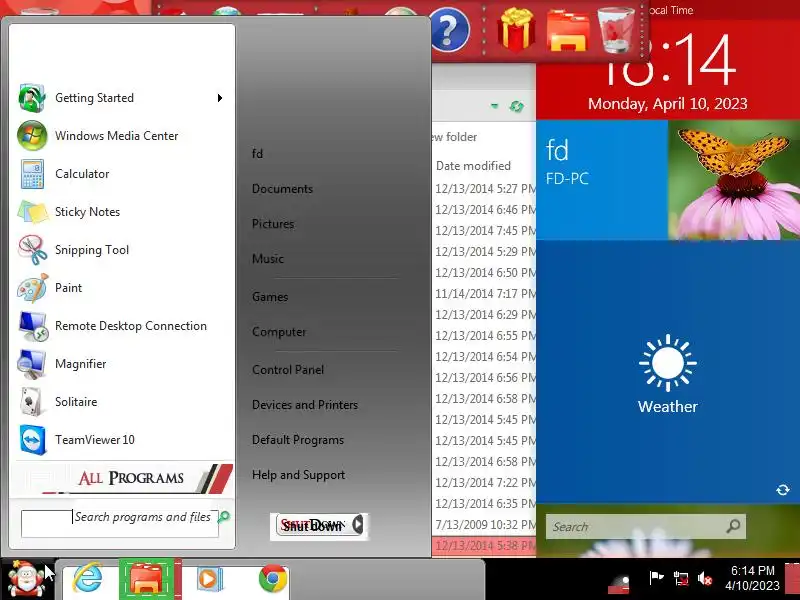Select the row dated 12/13/2014 7:22 PM
Screen dimensions: 800x600
(484, 483)
